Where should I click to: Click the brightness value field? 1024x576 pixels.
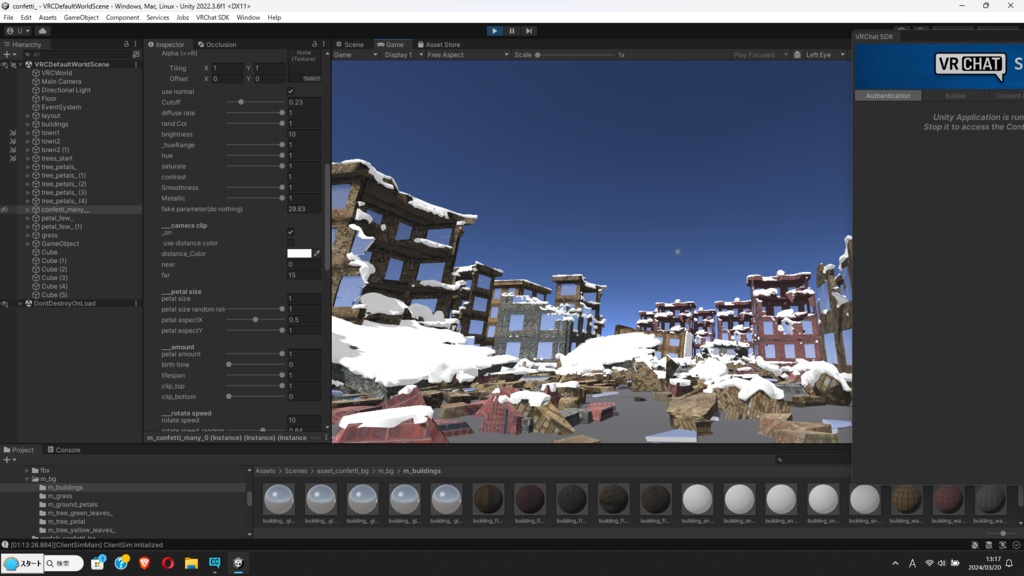pos(304,134)
